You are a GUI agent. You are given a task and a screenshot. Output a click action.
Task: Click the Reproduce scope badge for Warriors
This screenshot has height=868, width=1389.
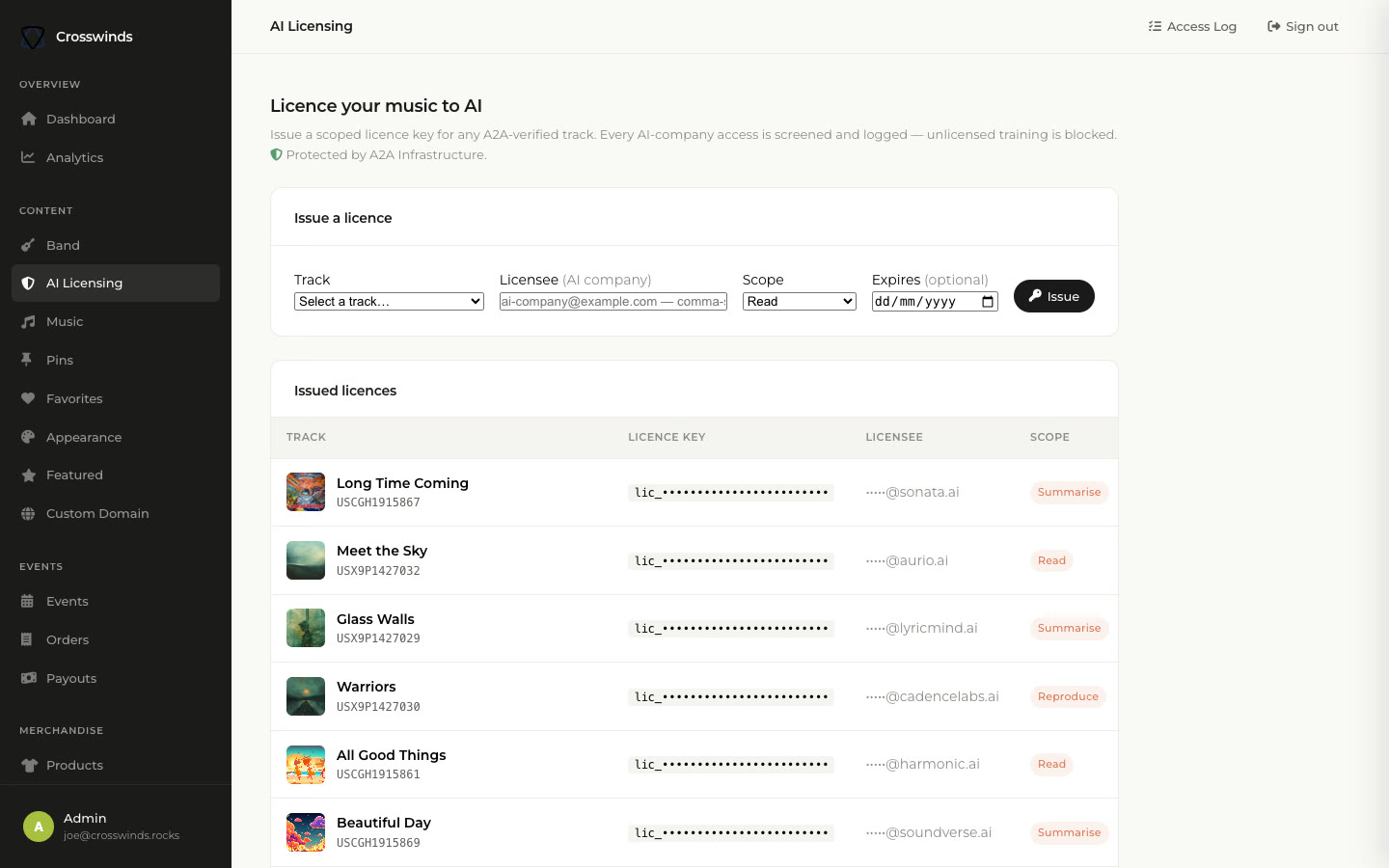click(1068, 696)
